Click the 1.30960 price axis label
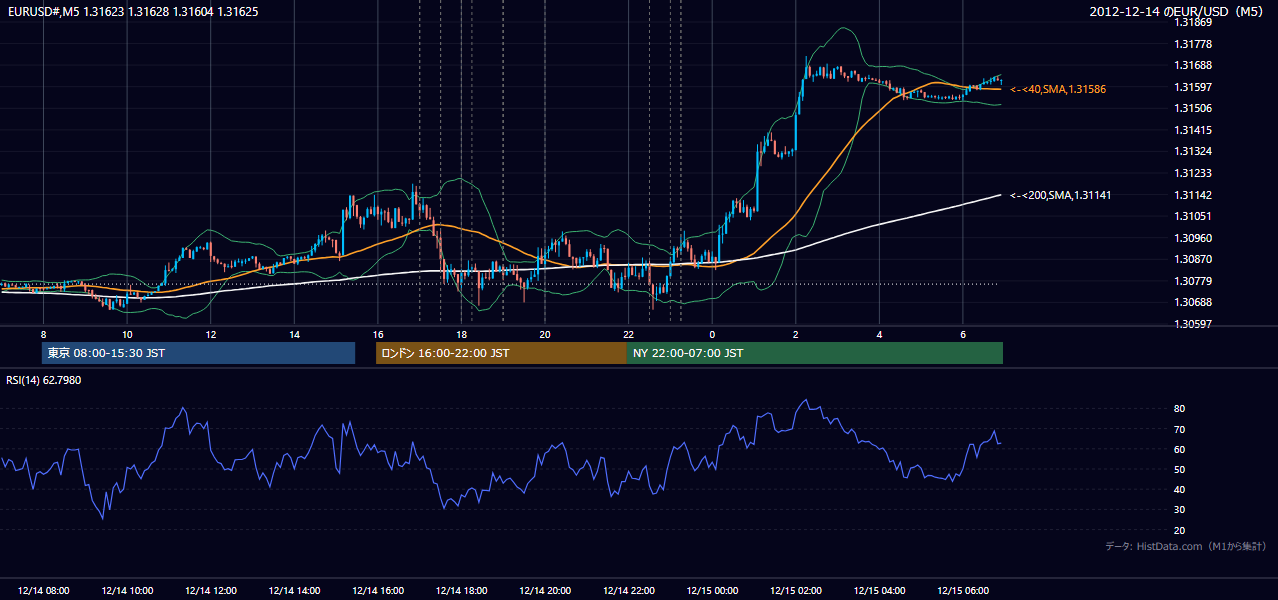Screen dimensions: 1278x600 pos(1193,238)
